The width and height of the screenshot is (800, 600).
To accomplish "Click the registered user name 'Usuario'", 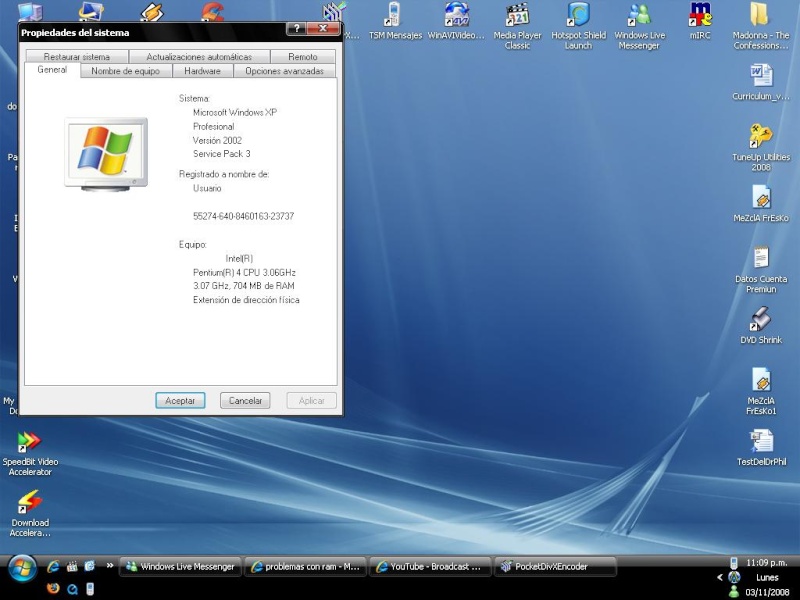I will [x=207, y=188].
